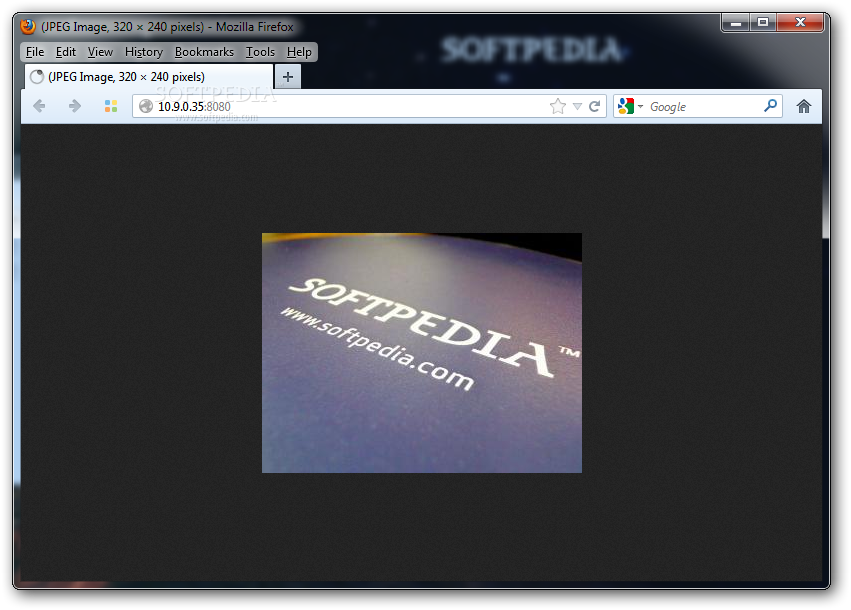Open the URL history dropdown arrow

coord(577,106)
